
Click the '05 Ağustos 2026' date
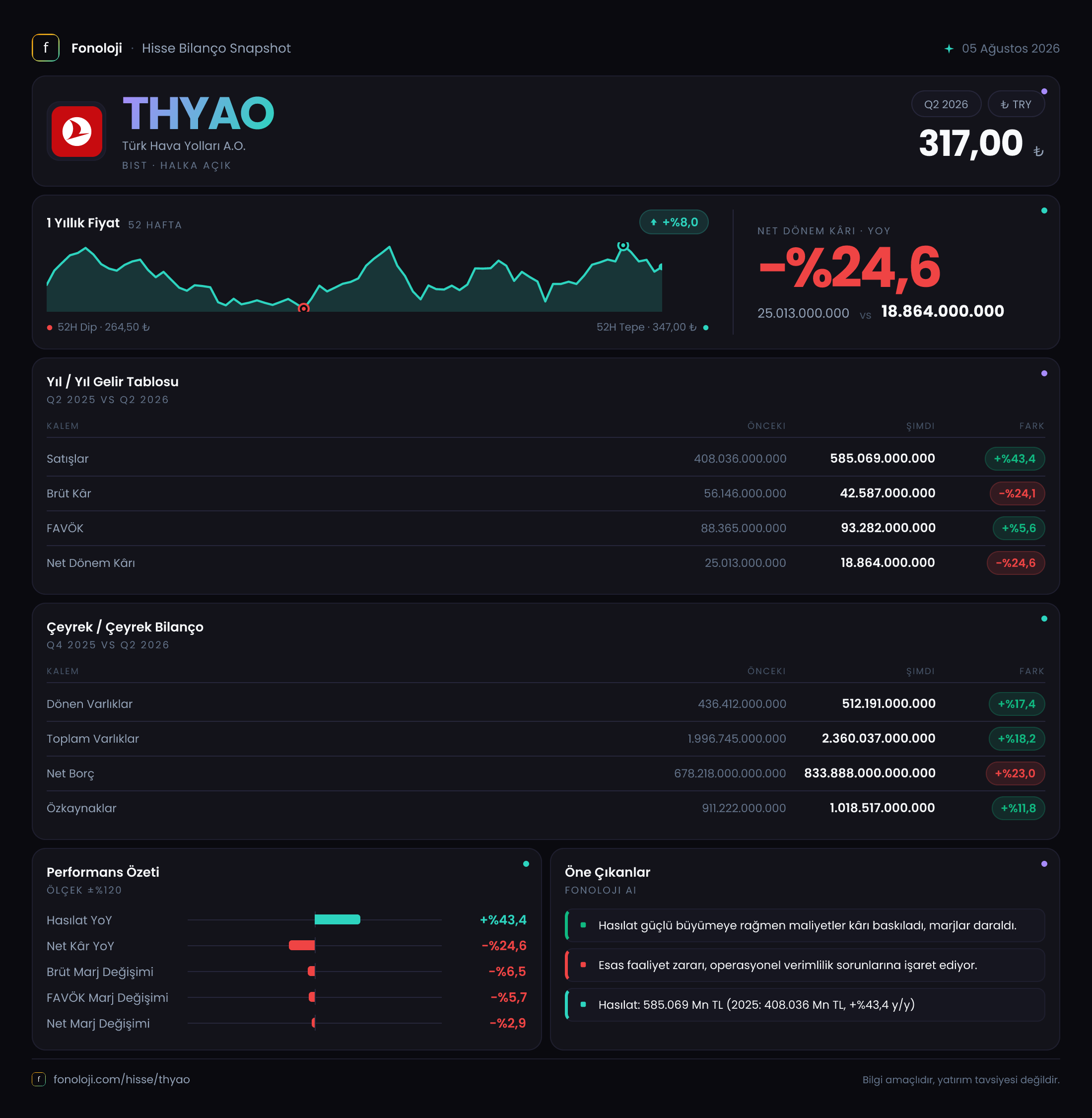pyautogui.click(x=1011, y=48)
